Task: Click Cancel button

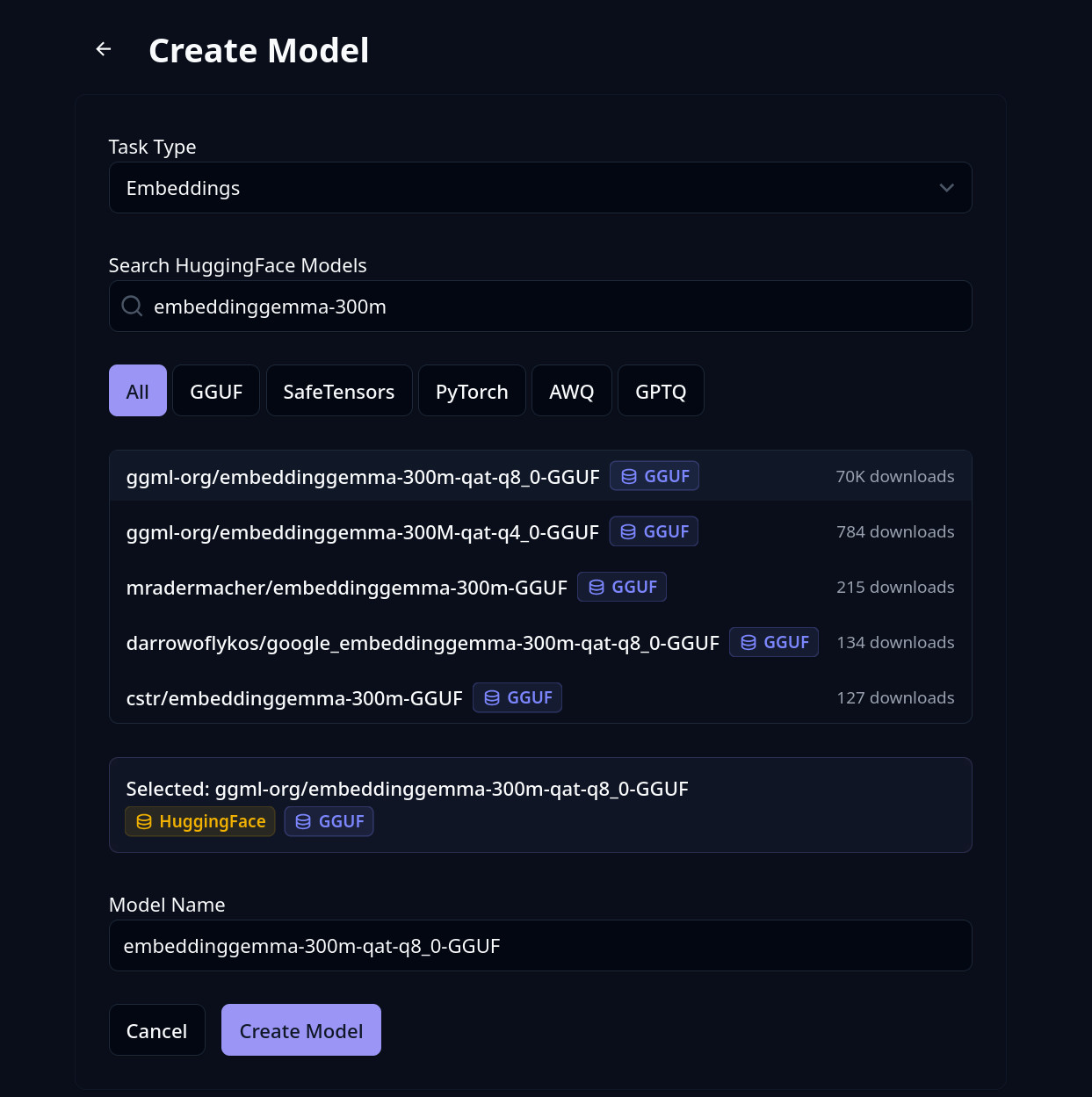Action: (x=157, y=1030)
